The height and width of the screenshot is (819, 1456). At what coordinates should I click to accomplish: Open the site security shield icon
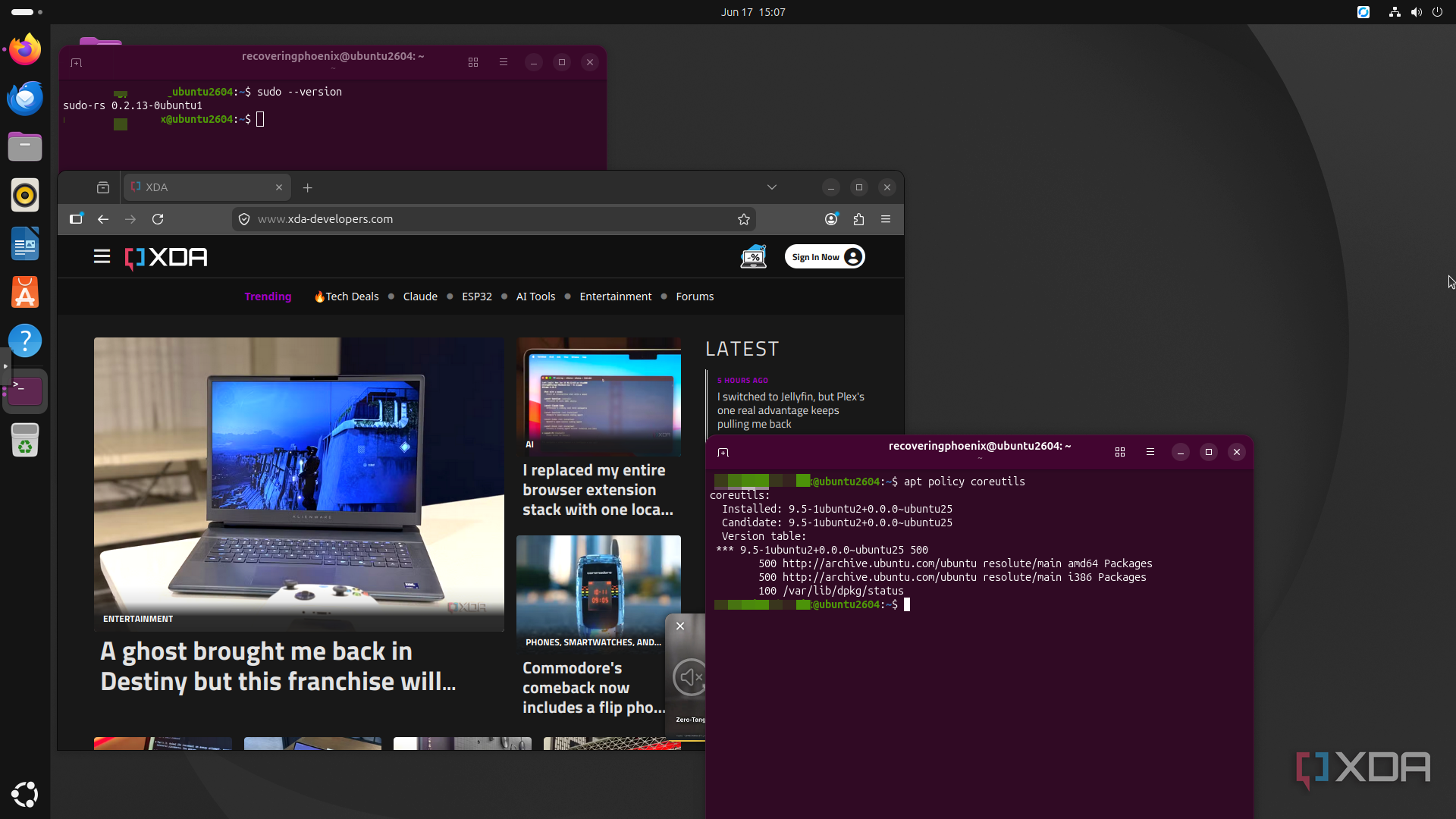click(x=244, y=219)
